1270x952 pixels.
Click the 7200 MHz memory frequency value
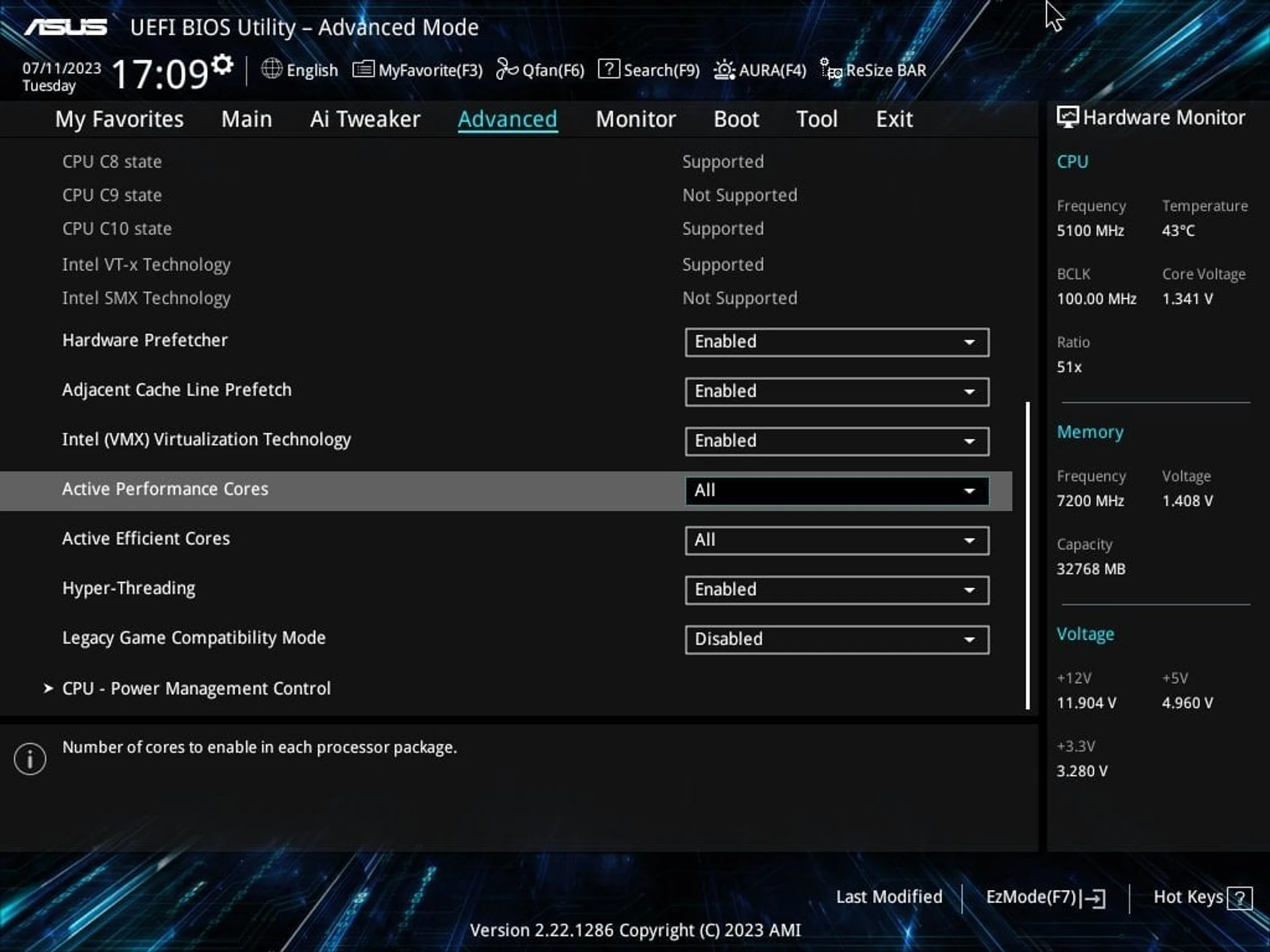pos(1090,501)
